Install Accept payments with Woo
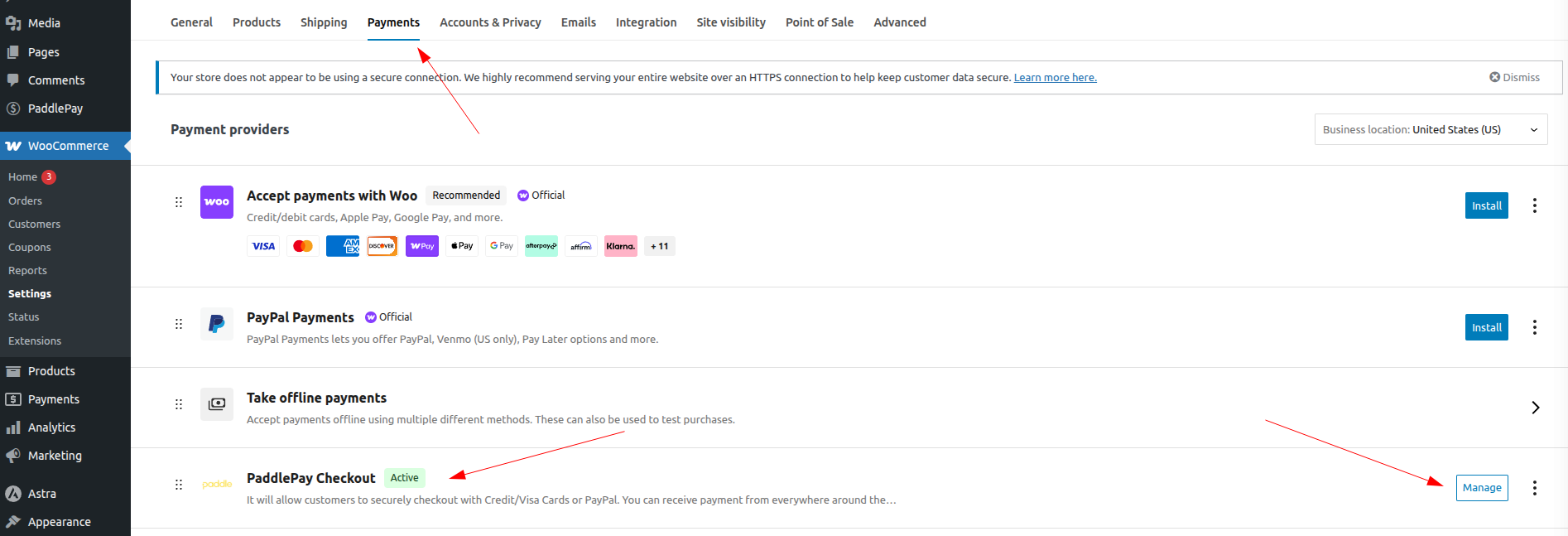 tap(1487, 205)
